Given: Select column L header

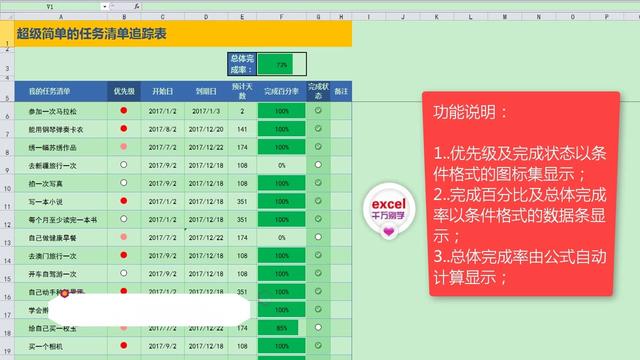Looking at the screenshot, I should [470, 17].
